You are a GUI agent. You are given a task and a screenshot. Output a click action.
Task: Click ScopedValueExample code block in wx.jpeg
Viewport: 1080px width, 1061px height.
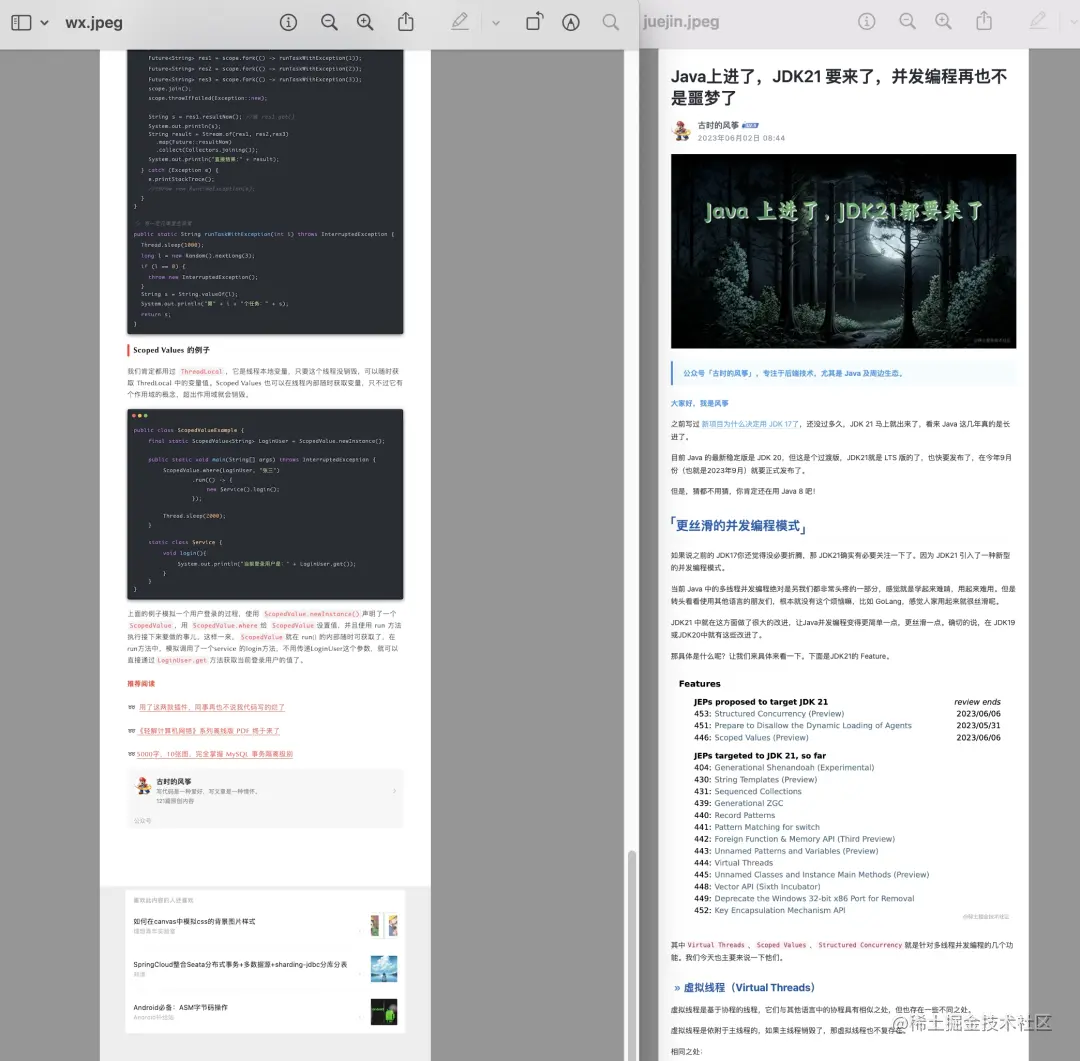(265, 504)
